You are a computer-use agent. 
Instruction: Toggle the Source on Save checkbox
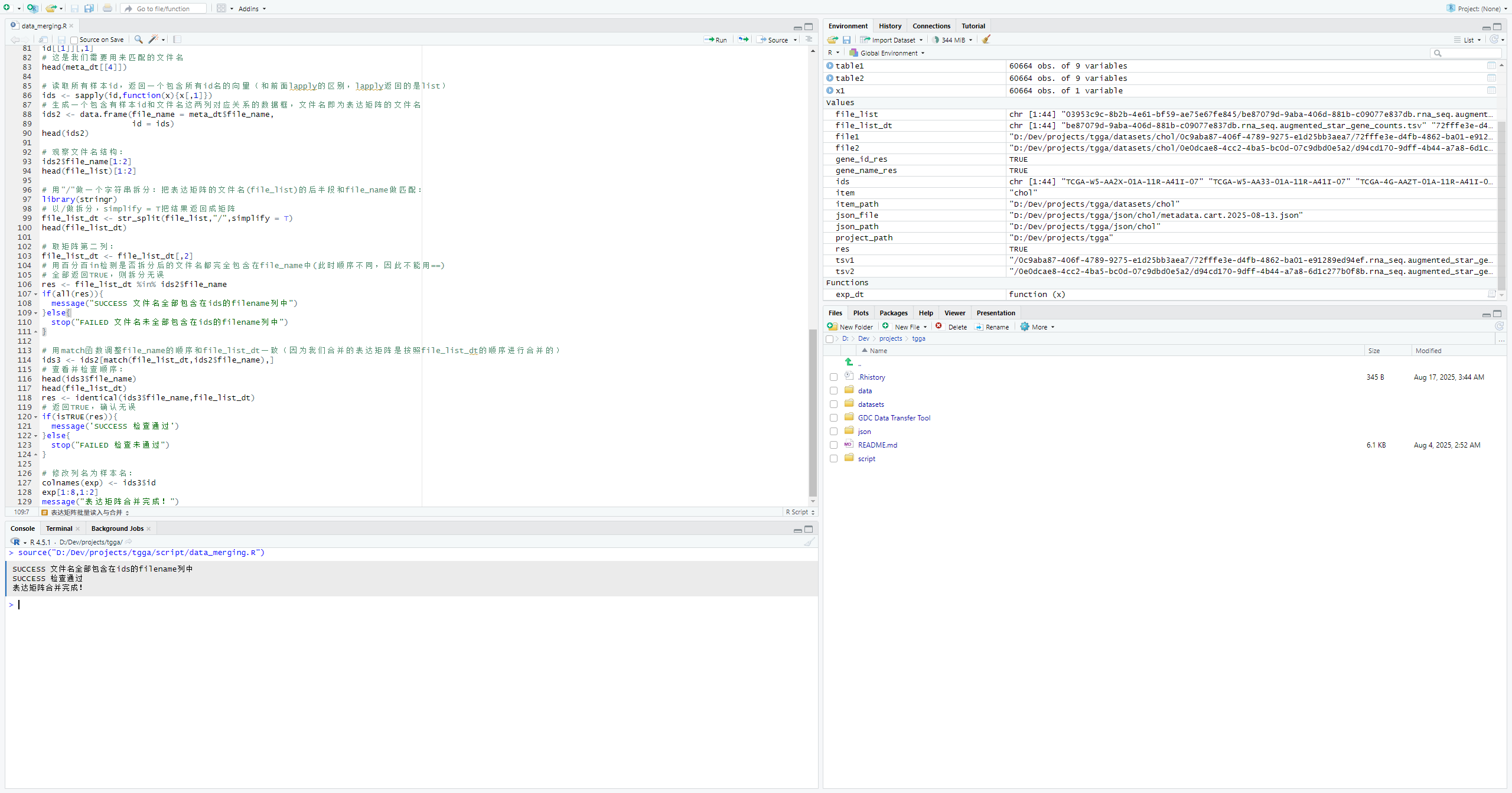74,40
